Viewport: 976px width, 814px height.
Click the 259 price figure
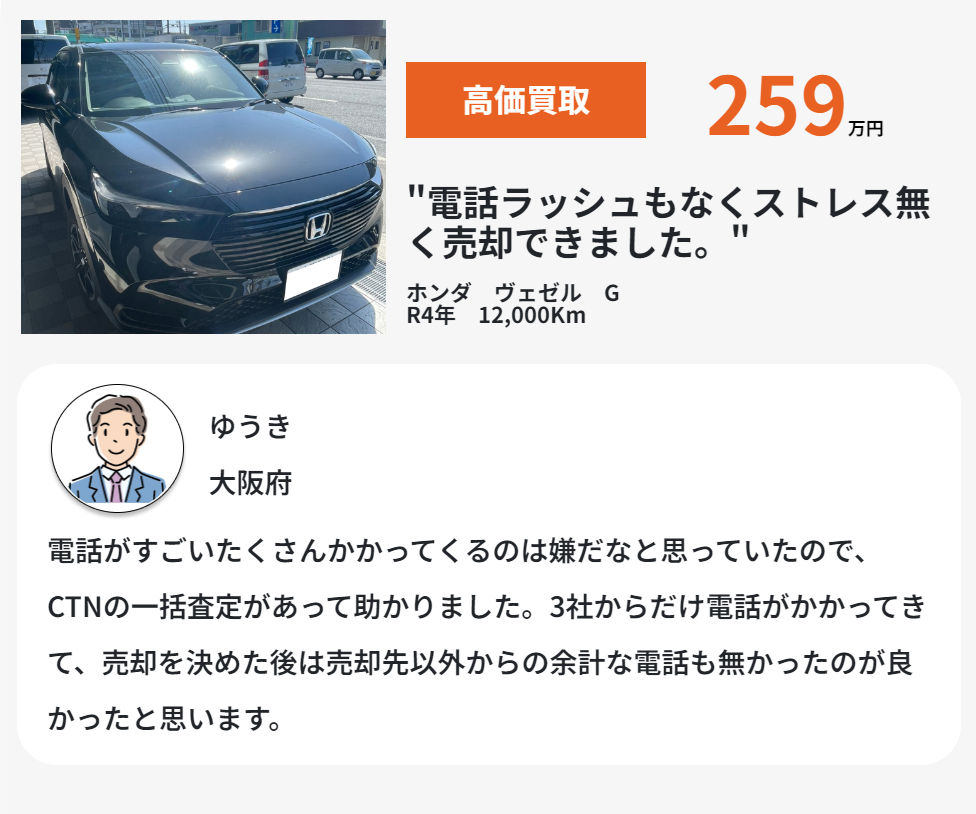776,105
